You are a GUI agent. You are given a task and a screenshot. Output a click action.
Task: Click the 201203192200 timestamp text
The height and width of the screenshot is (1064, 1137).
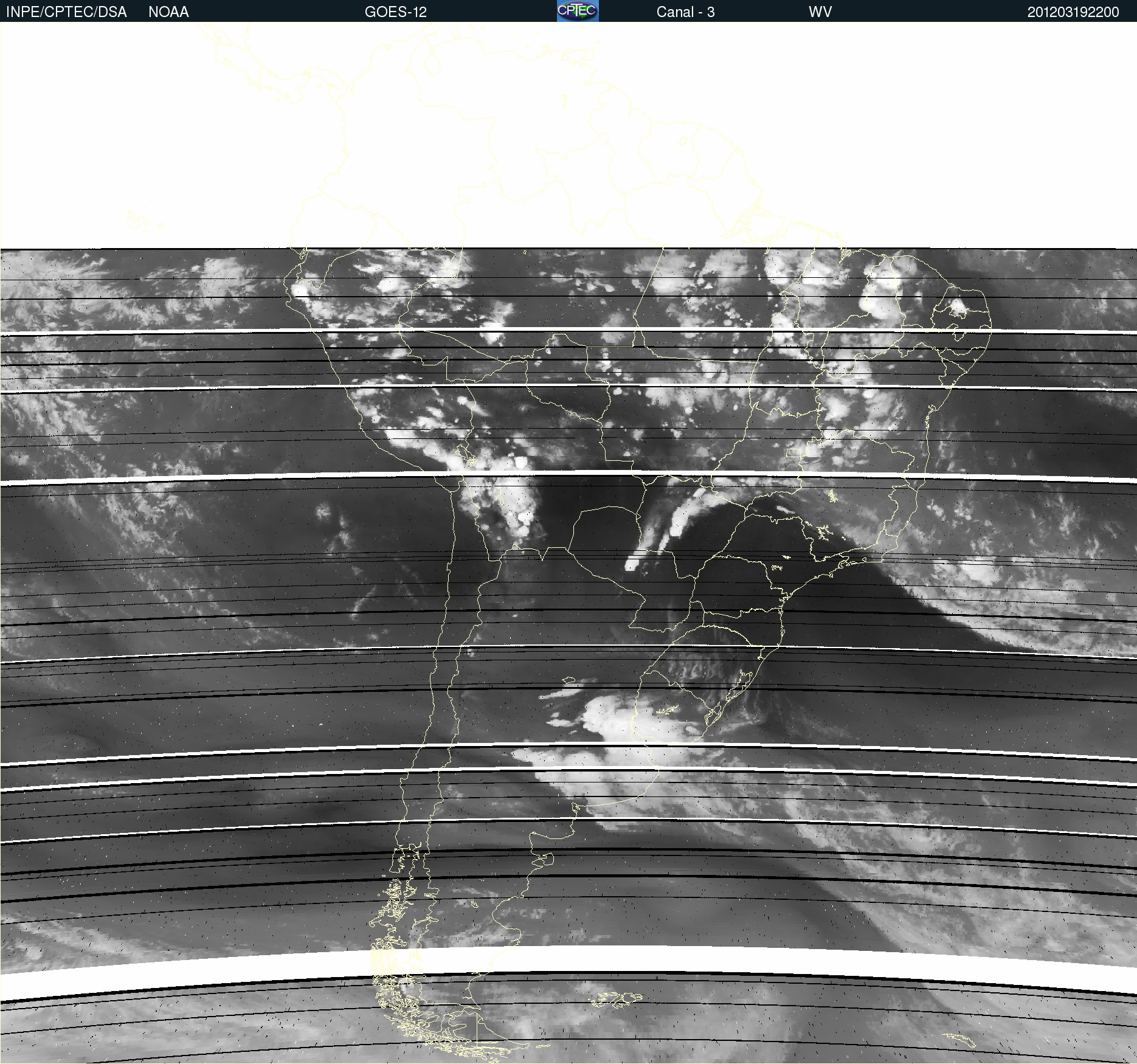click(1073, 12)
